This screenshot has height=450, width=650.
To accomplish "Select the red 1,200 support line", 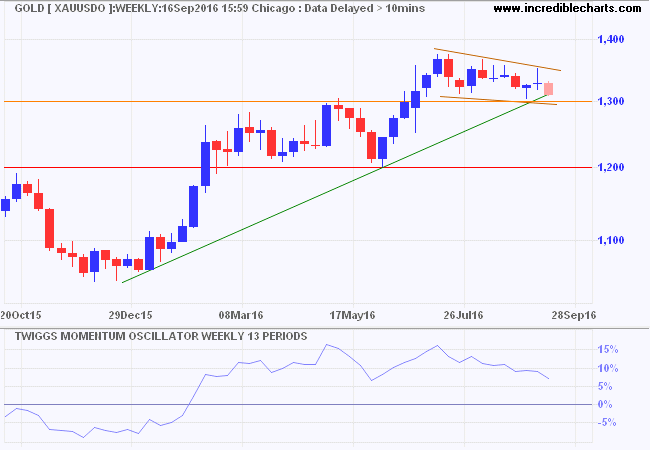I will (298, 167).
